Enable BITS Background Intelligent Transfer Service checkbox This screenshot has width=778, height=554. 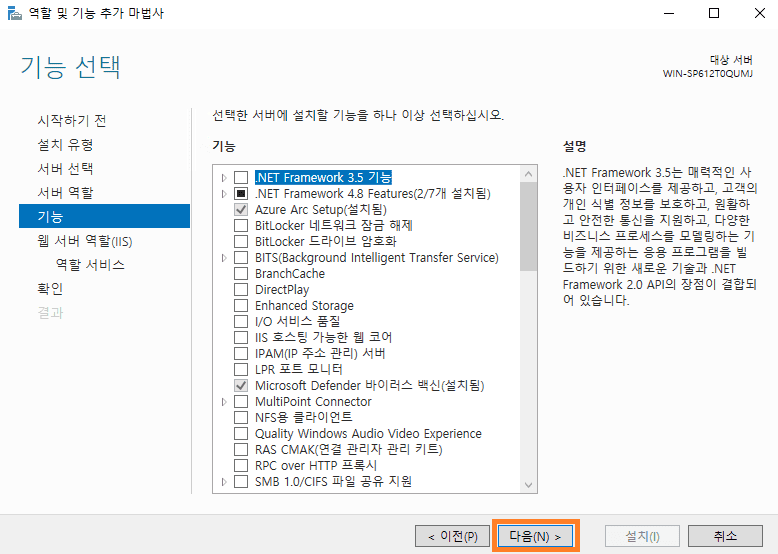[241, 257]
